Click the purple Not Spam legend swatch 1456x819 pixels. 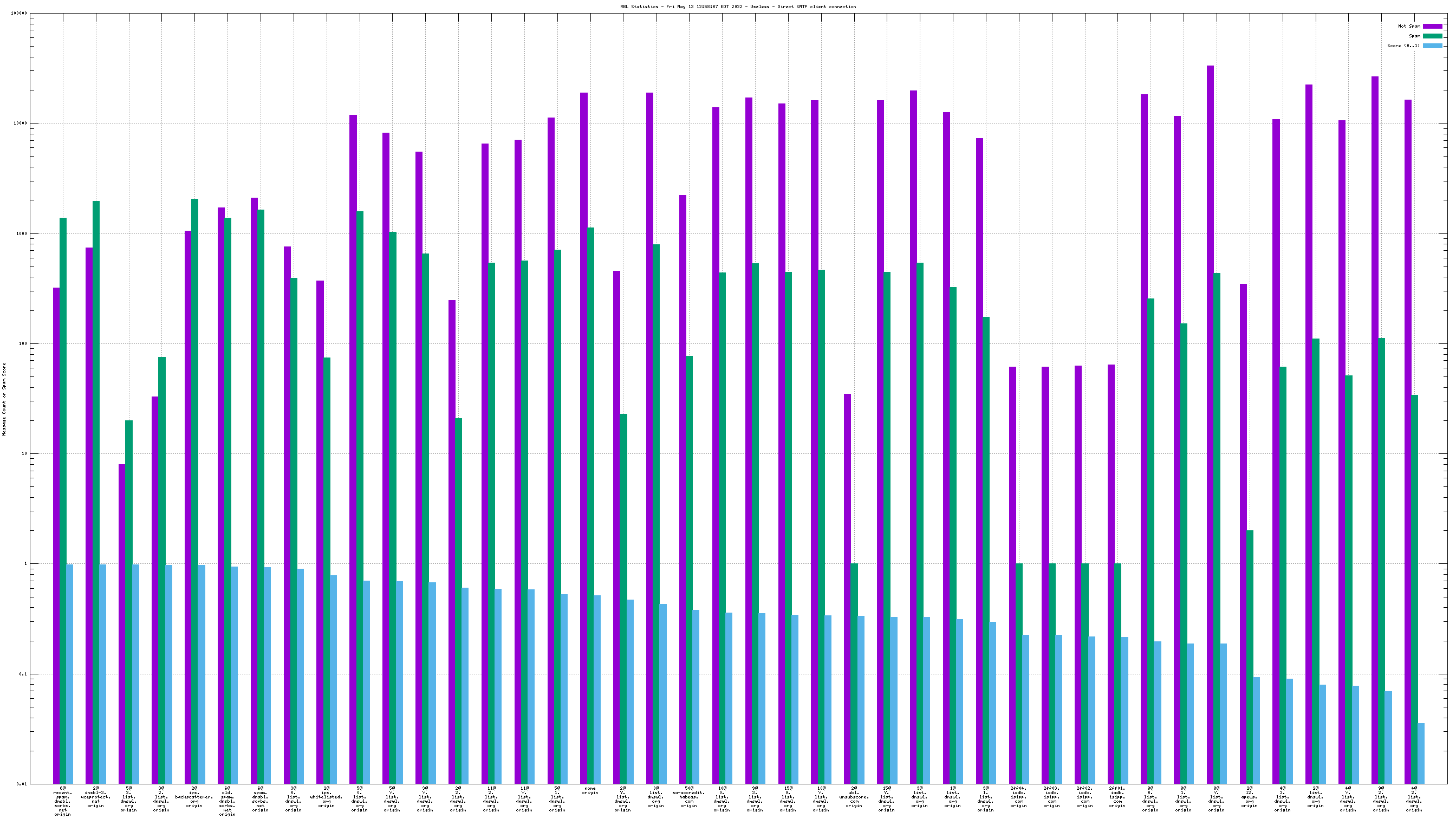pyautogui.click(x=1432, y=26)
